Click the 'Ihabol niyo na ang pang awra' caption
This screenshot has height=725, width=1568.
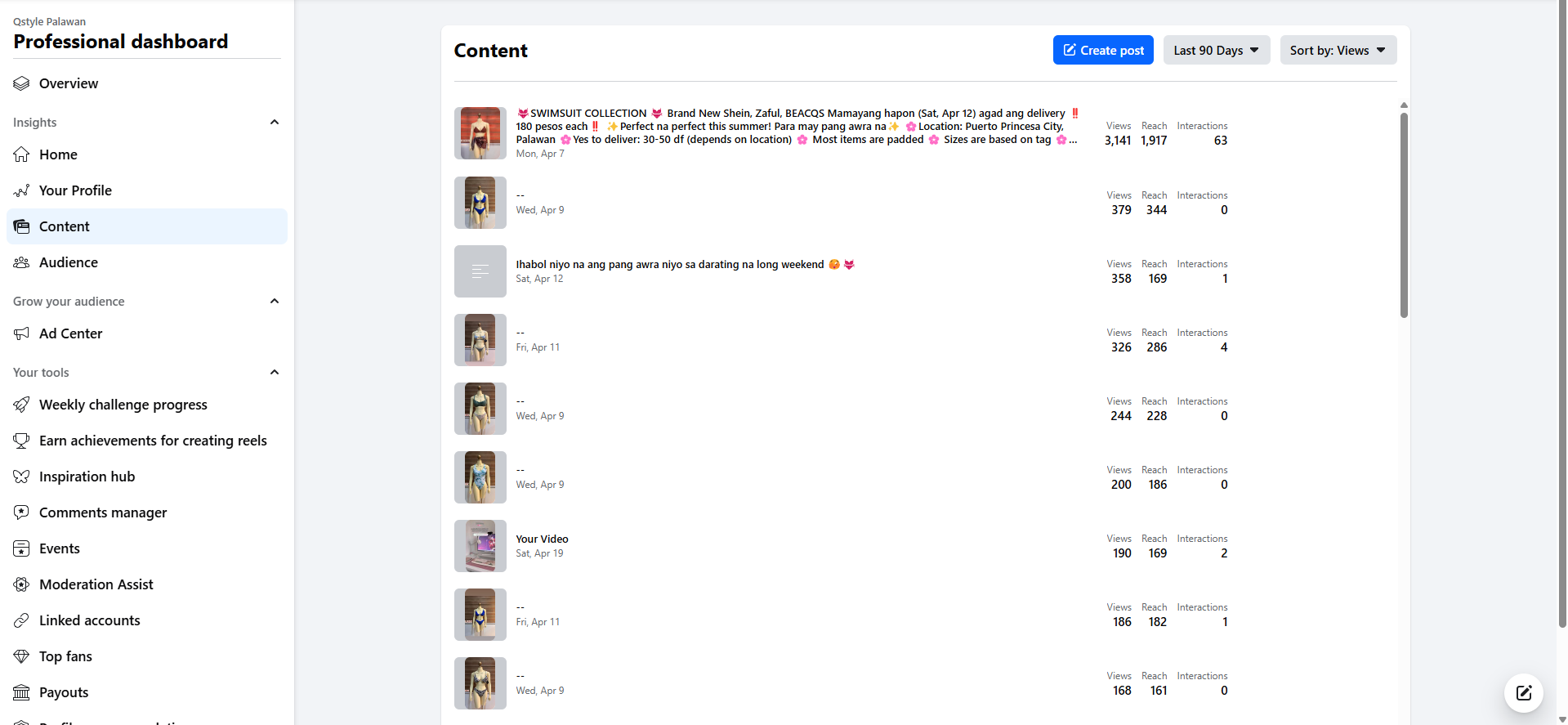685,265
